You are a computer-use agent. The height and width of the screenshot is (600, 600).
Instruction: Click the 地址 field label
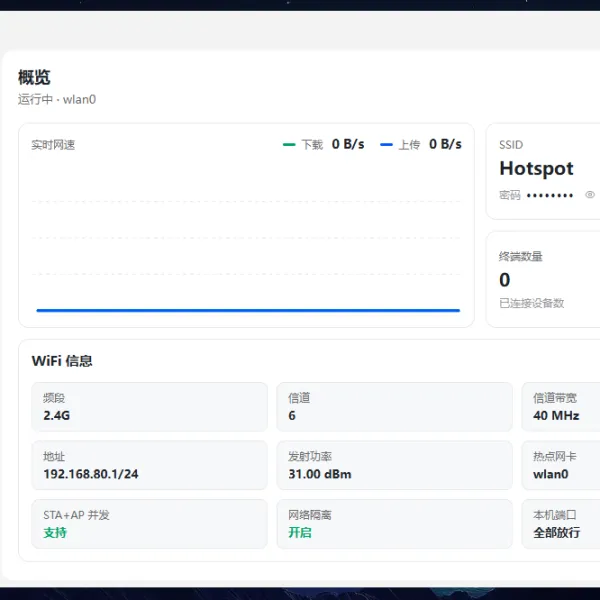[54, 457]
